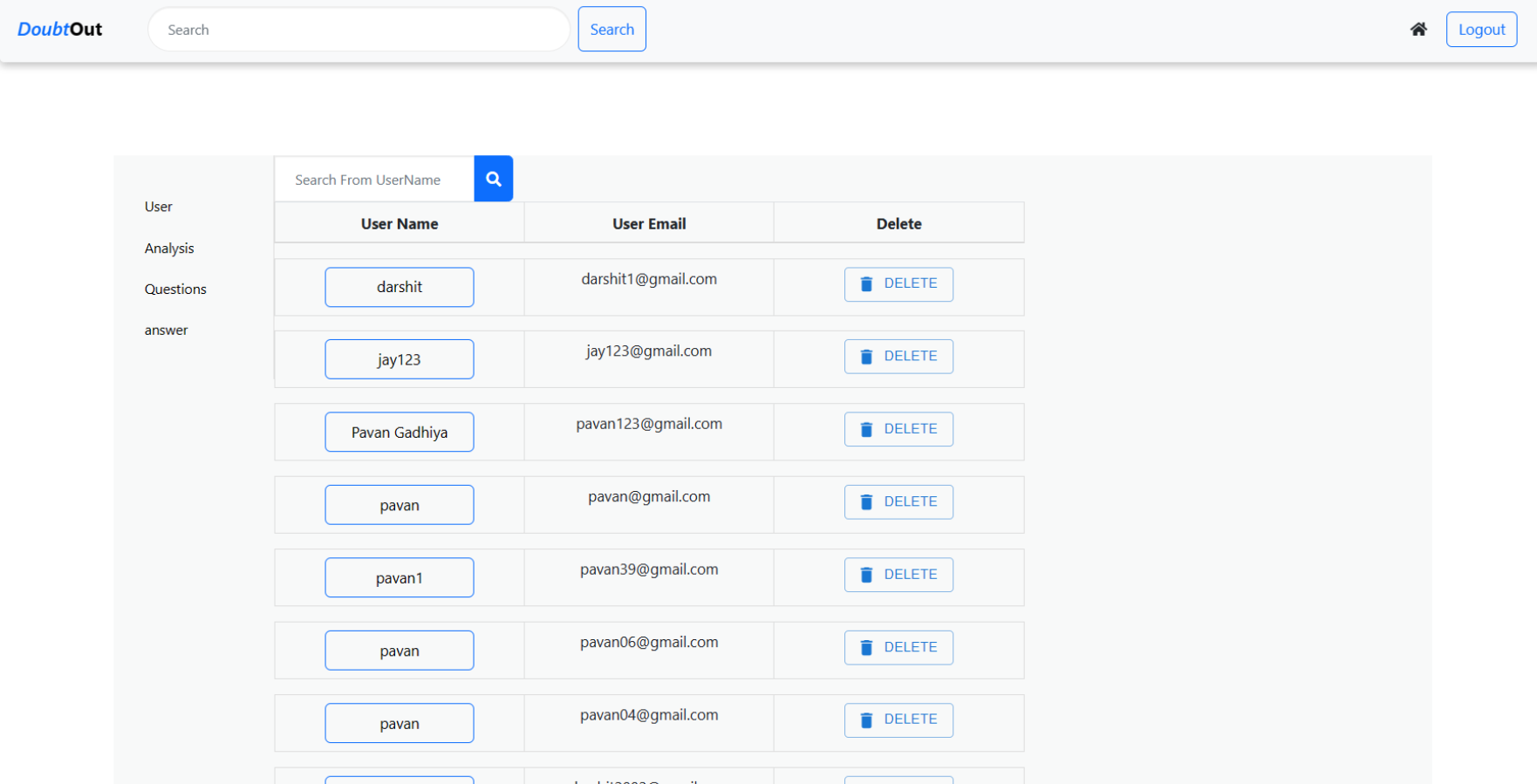
Task: Go to Questions in the sidebar
Action: click(175, 290)
